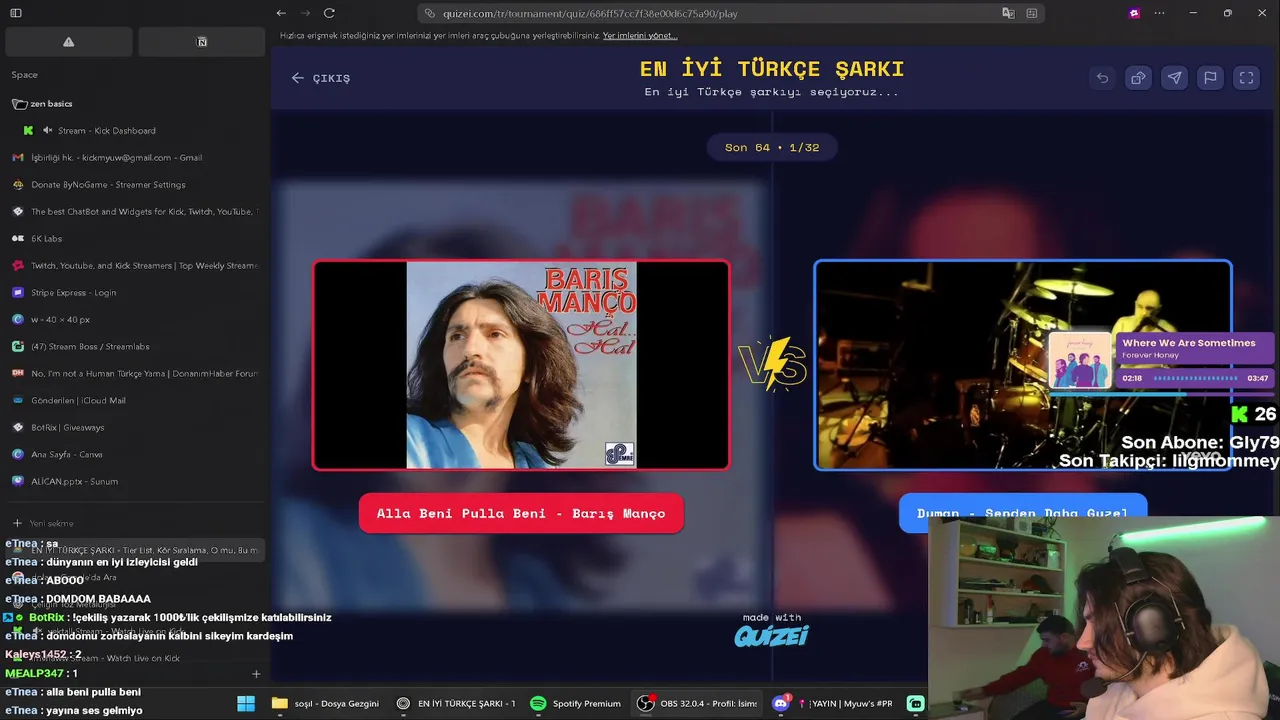Switch to EN İYİ TÜRKÇE ŞARKI taskbar window

pyautogui.click(x=456, y=703)
